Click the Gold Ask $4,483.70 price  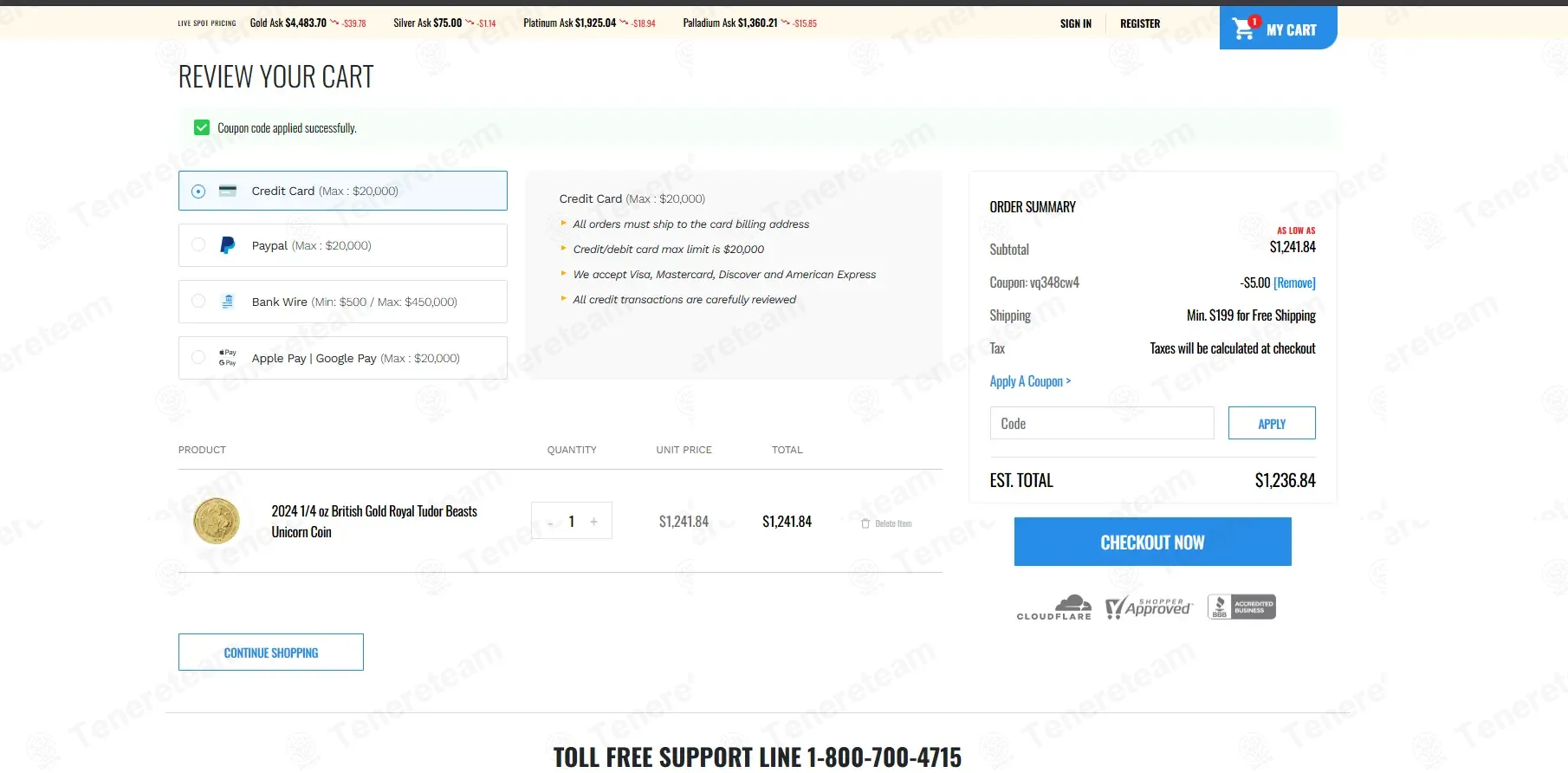(x=288, y=23)
